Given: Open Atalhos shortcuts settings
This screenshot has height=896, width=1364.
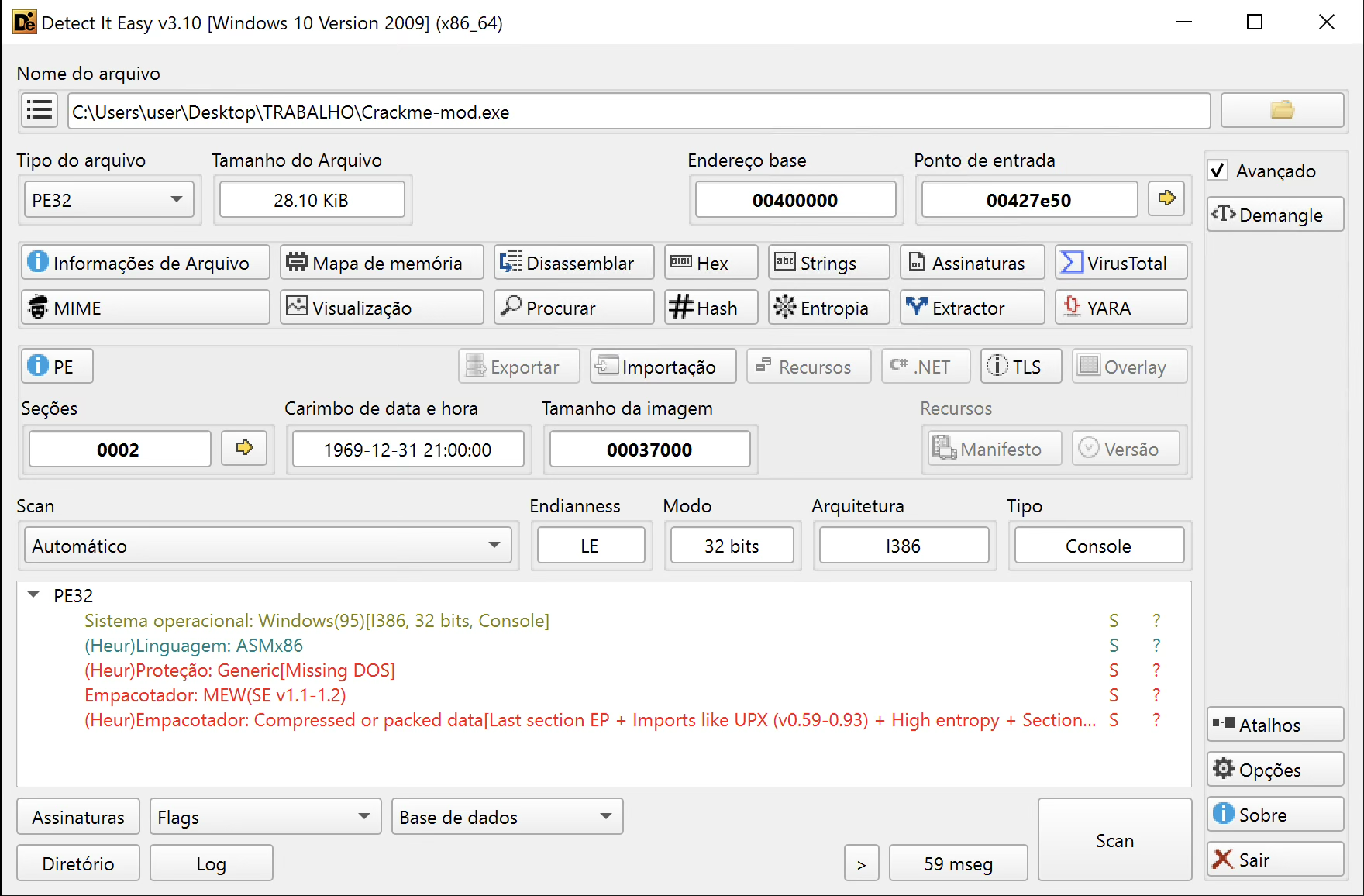Looking at the screenshot, I should pos(1275,725).
